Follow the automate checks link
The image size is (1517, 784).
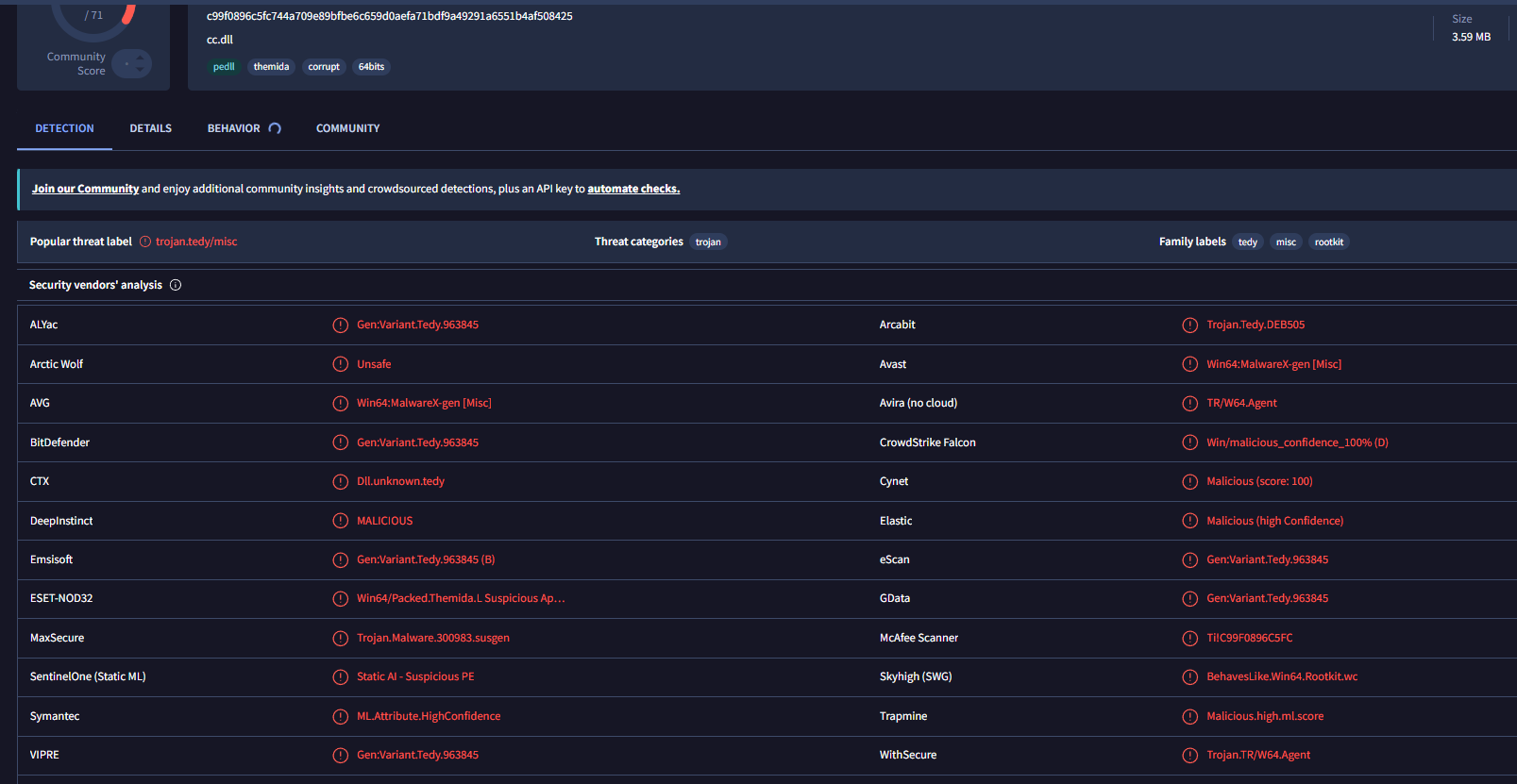(633, 189)
